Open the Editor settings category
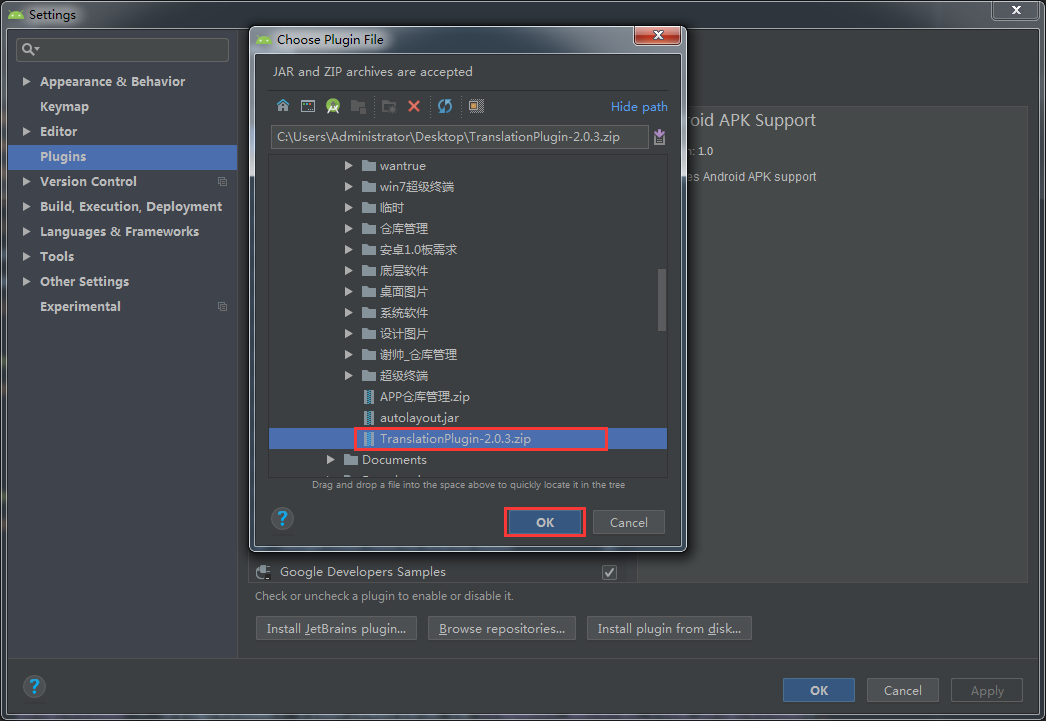 pos(57,131)
